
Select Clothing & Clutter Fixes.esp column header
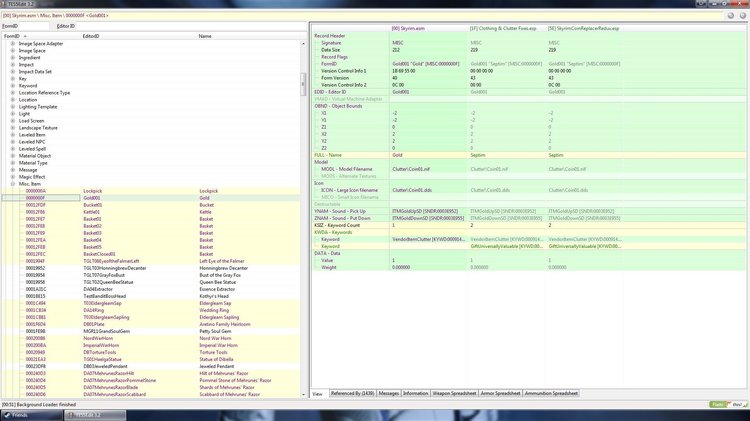[x=507, y=29]
